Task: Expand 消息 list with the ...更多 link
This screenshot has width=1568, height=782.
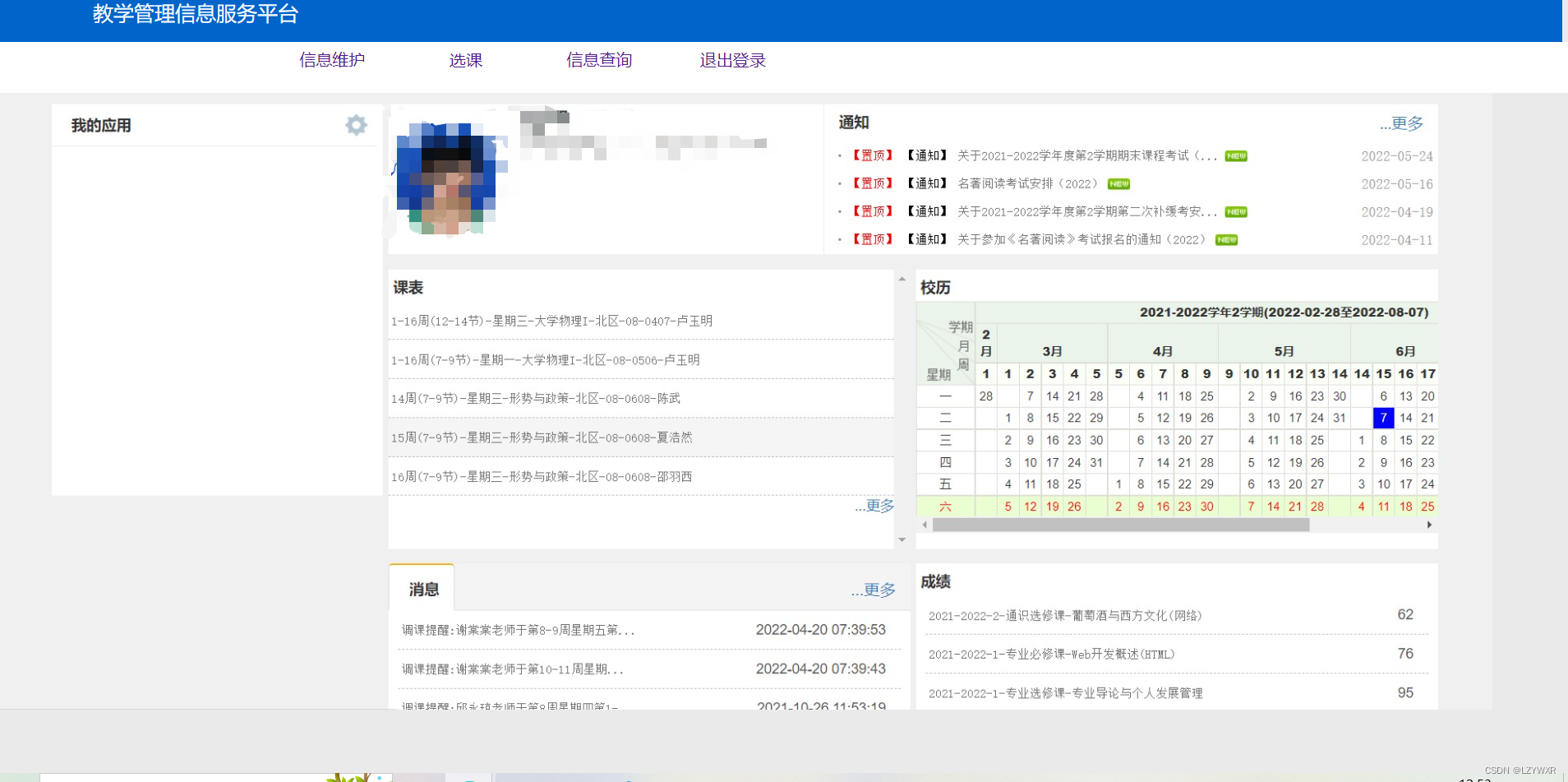Action: point(874,590)
